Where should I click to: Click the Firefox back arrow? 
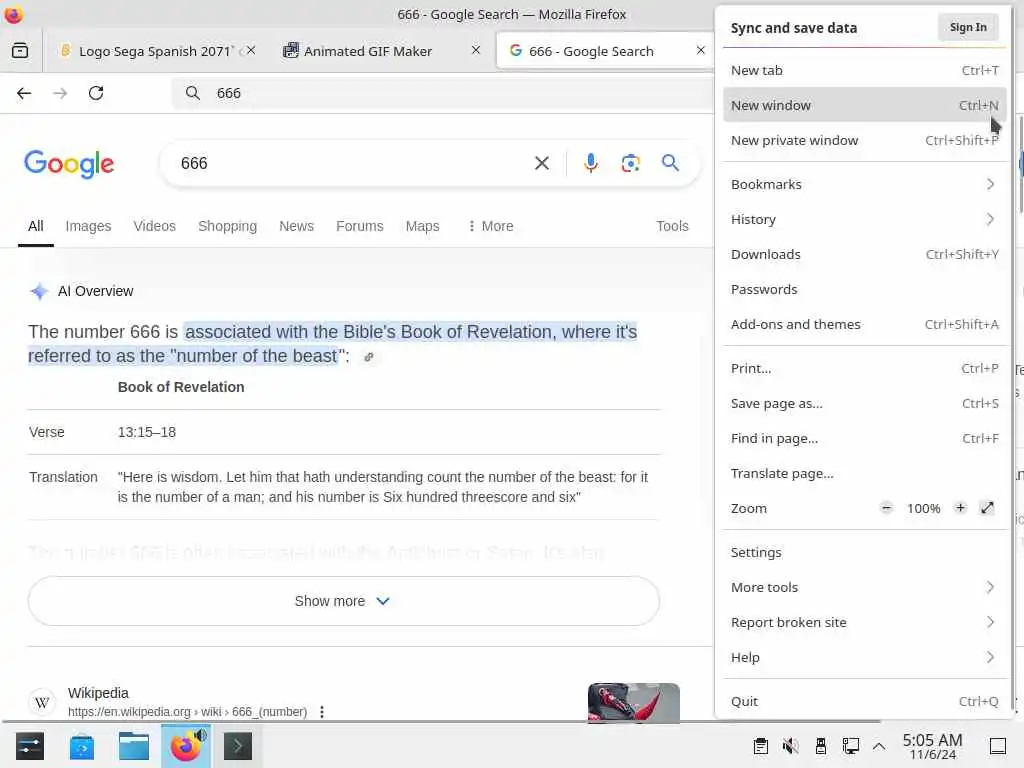pos(24,93)
